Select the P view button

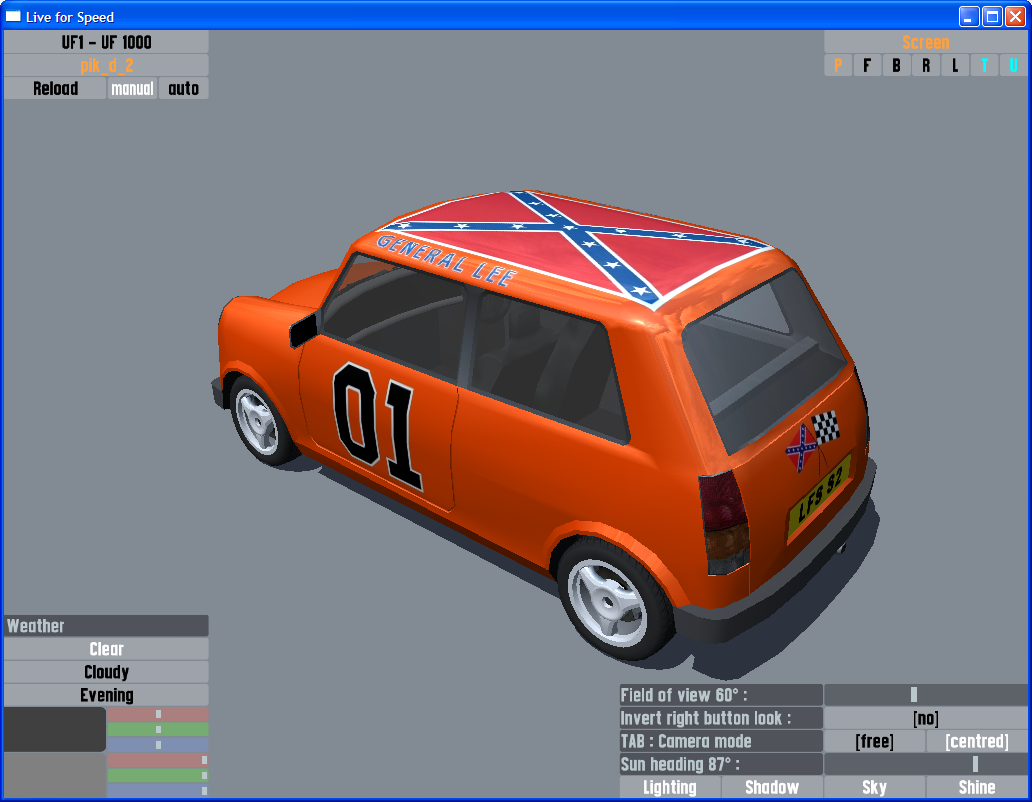pyautogui.click(x=838, y=65)
